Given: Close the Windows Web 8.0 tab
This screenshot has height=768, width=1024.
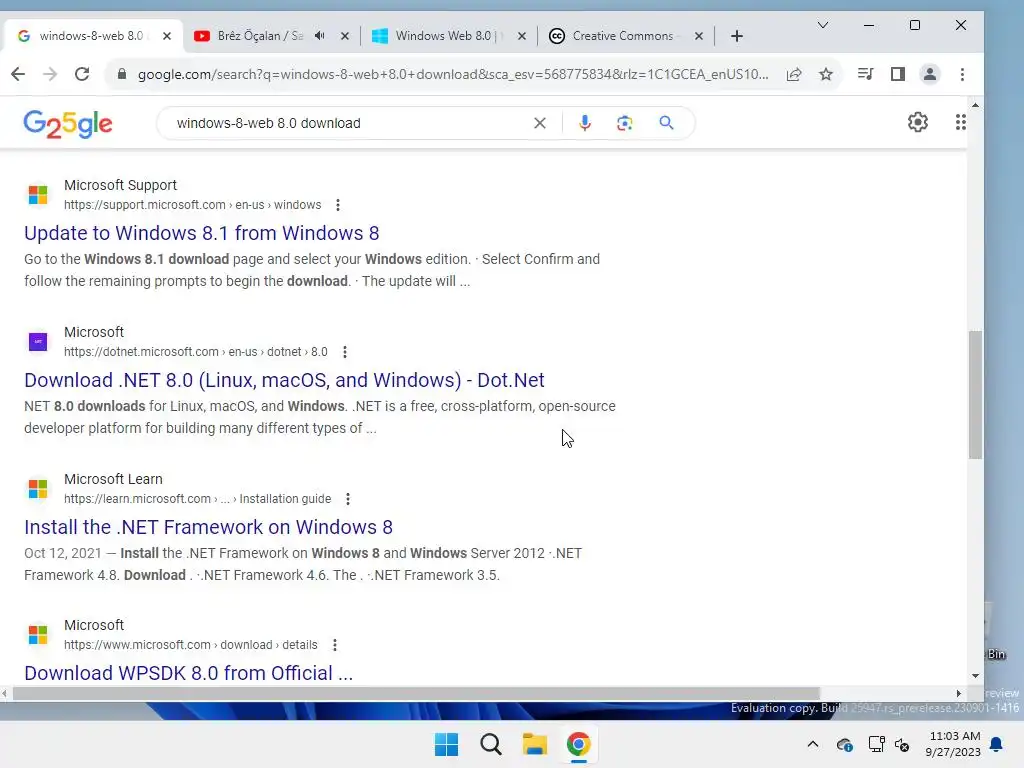Looking at the screenshot, I should coord(522,36).
